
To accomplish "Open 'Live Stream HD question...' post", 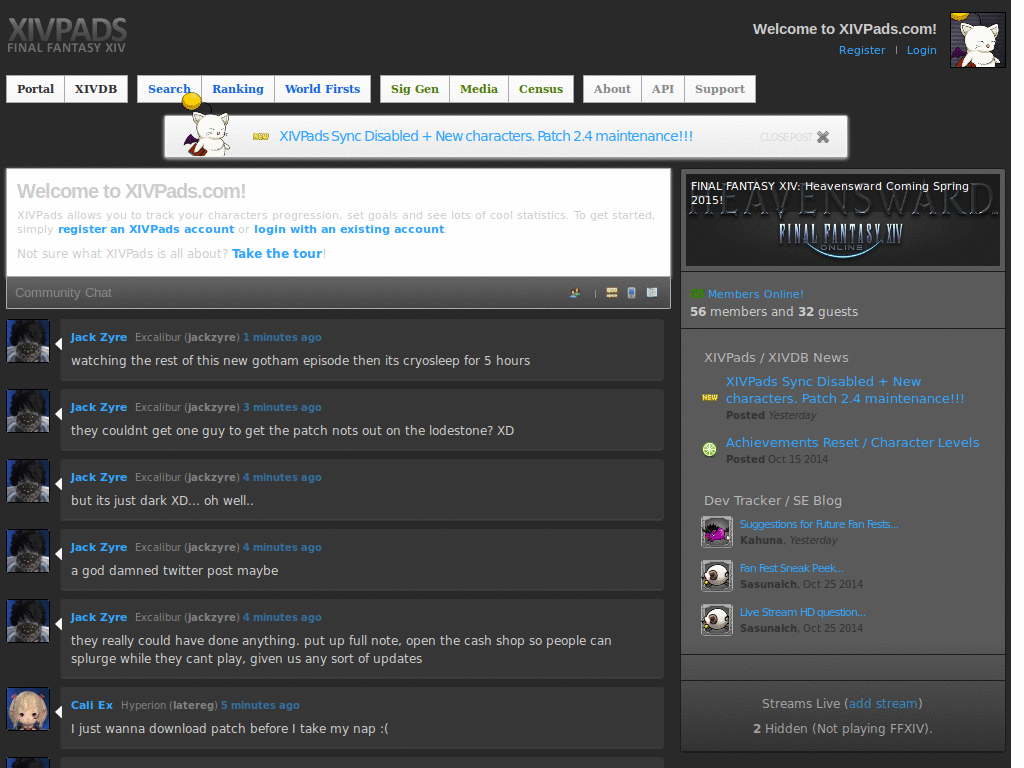I will click(803, 612).
